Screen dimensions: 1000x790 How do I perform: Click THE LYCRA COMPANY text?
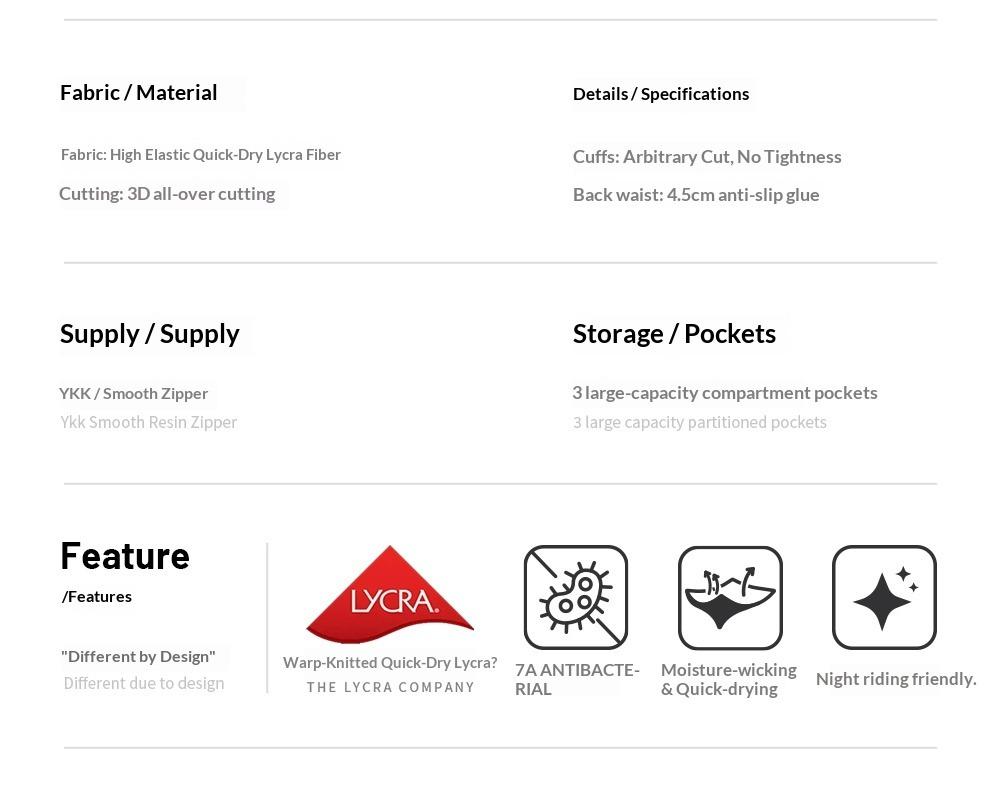pyautogui.click(x=391, y=688)
